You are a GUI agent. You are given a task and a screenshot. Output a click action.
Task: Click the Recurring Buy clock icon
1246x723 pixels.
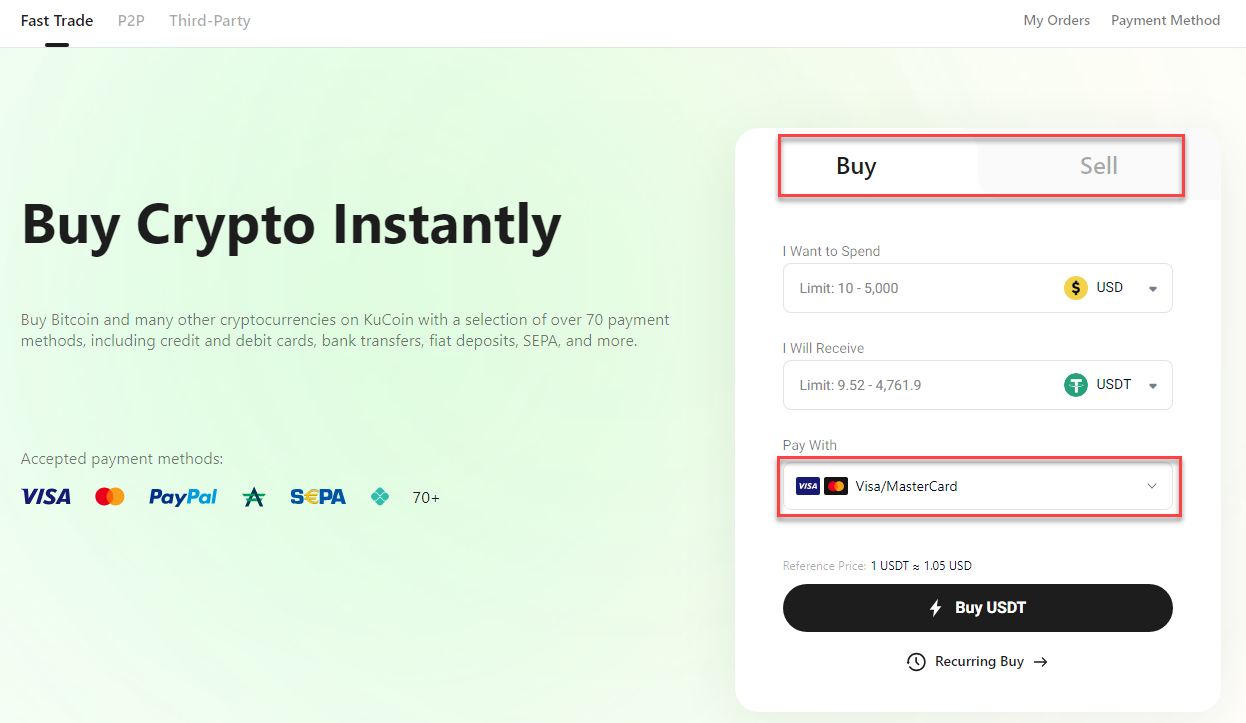(916, 662)
